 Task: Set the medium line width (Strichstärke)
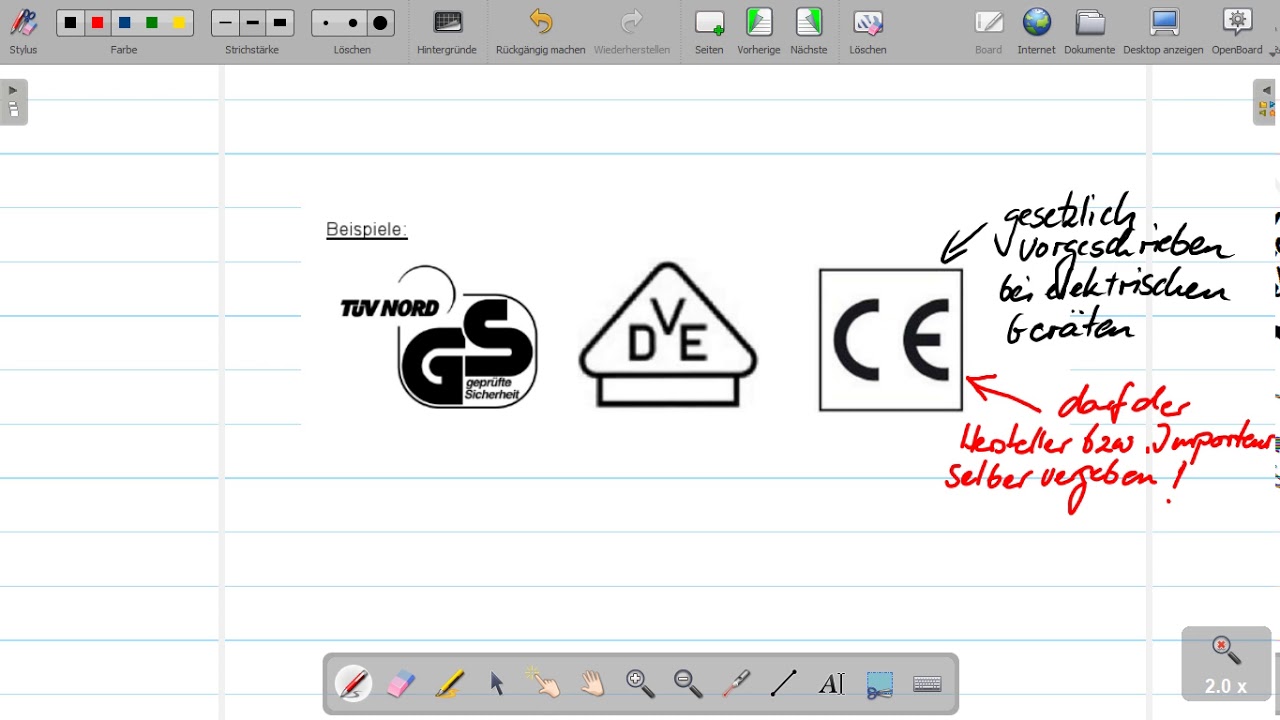[252, 23]
